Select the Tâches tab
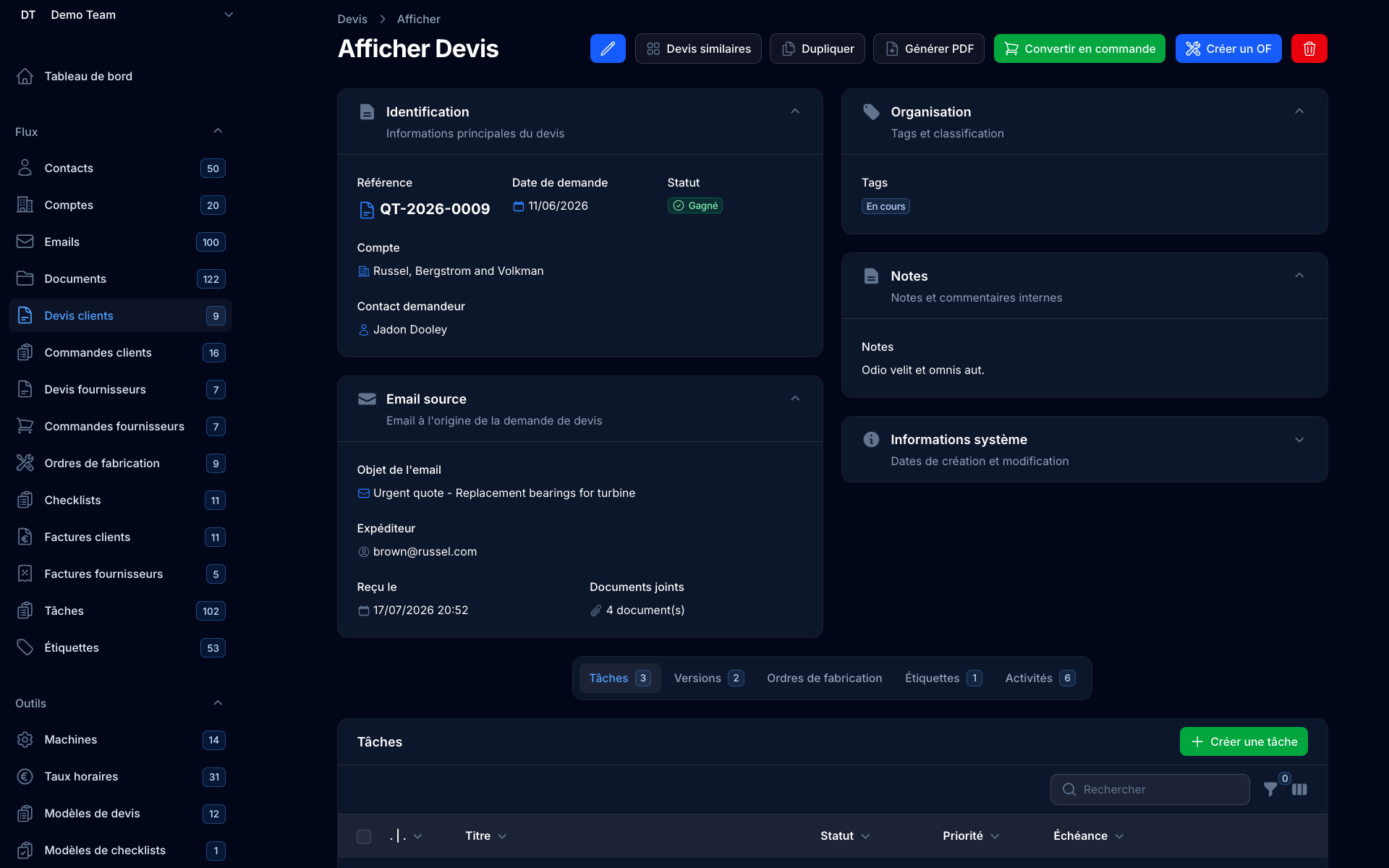 point(620,678)
